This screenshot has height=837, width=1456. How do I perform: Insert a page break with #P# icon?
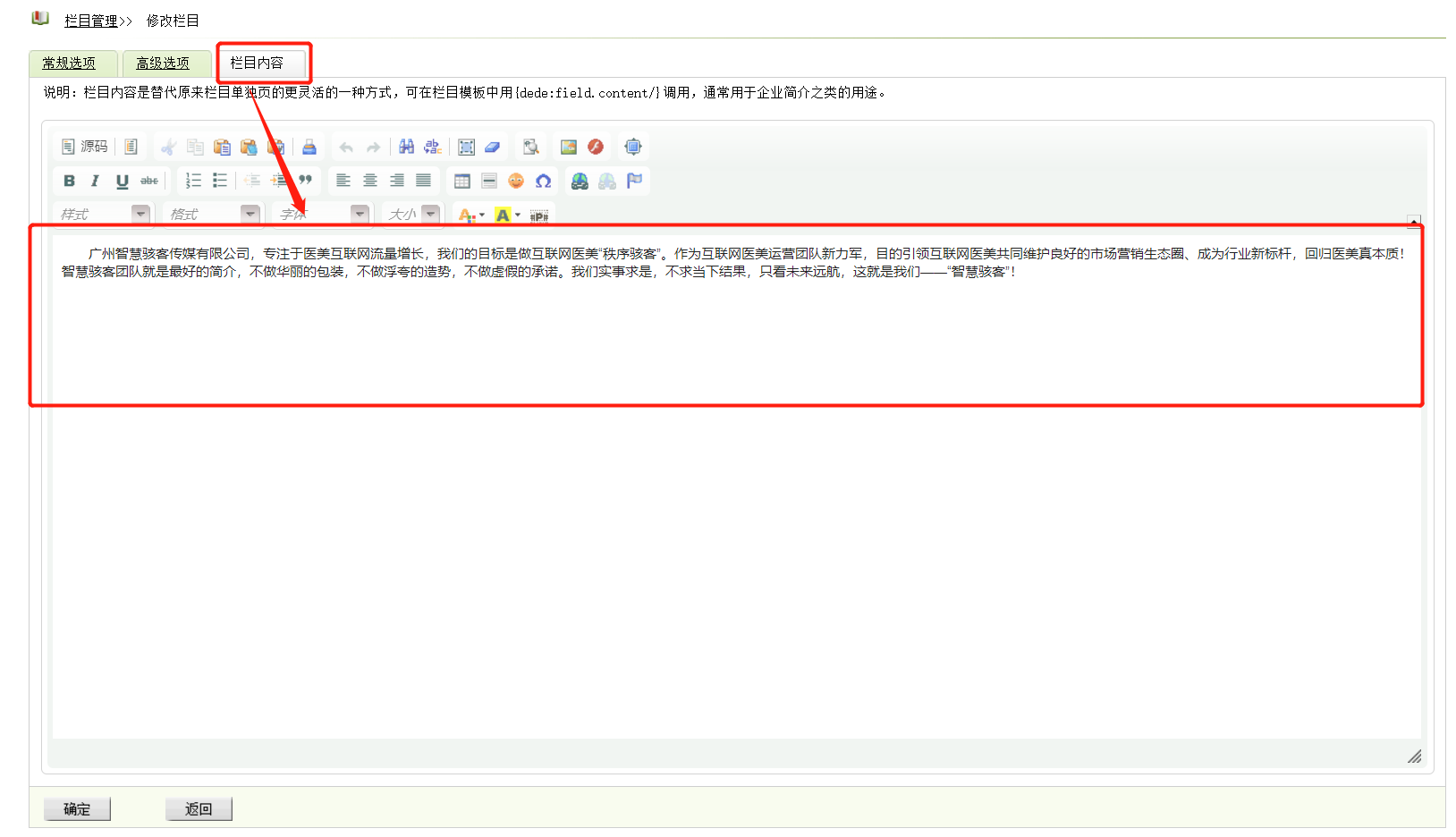click(x=539, y=216)
